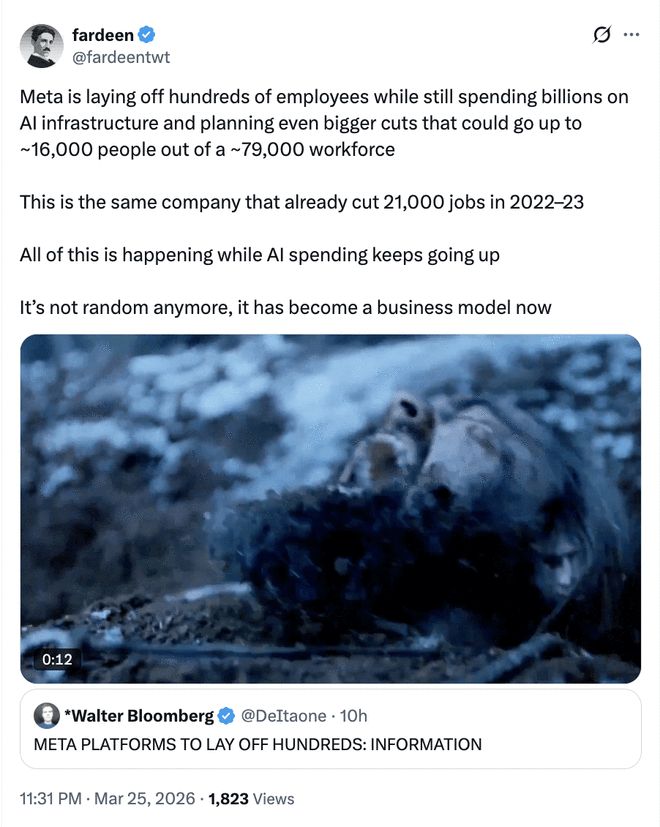Click Walter Bloomberg's verified badge
The height and width of the screenshot is (827, 660).
coord(227,715)
